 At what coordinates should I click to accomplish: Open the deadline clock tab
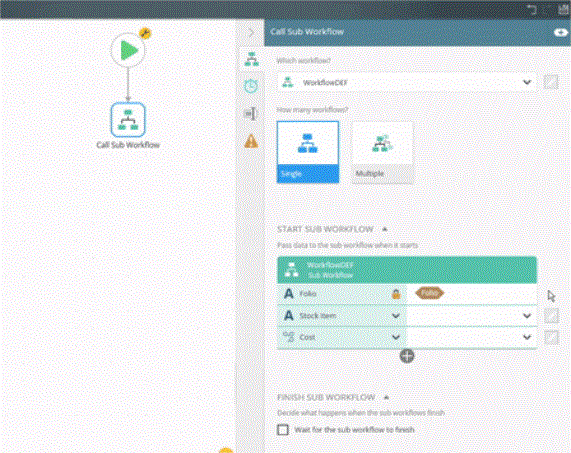[251, 86]
